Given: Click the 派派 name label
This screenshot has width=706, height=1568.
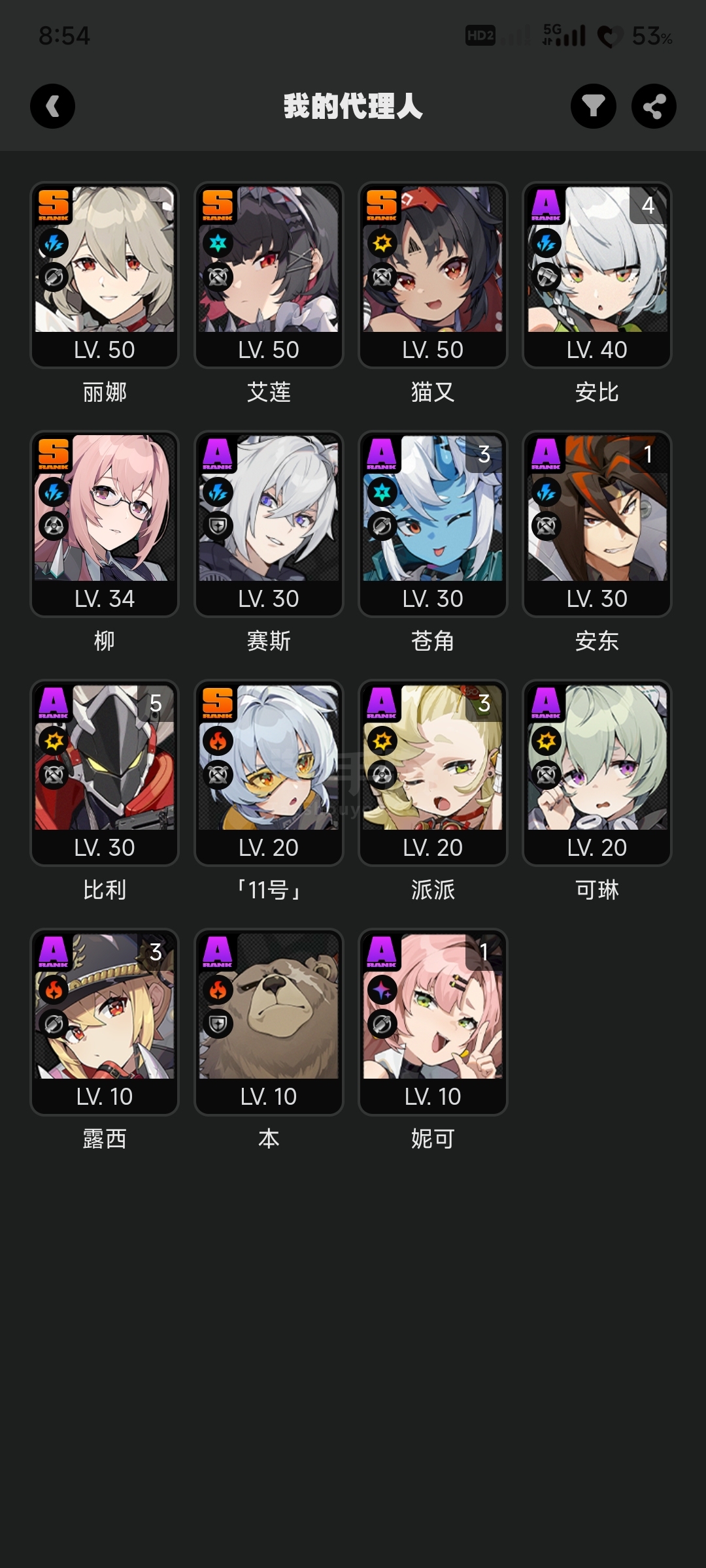Looking at the screenshot, I should point(433,890).
